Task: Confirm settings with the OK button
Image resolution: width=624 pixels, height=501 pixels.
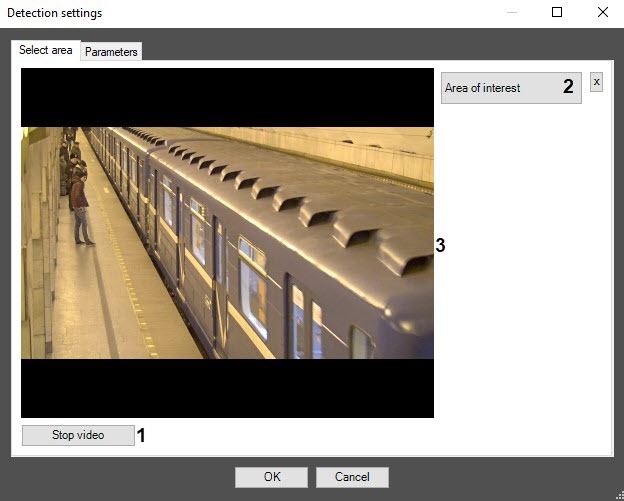Action: click(x=271, y=477)
